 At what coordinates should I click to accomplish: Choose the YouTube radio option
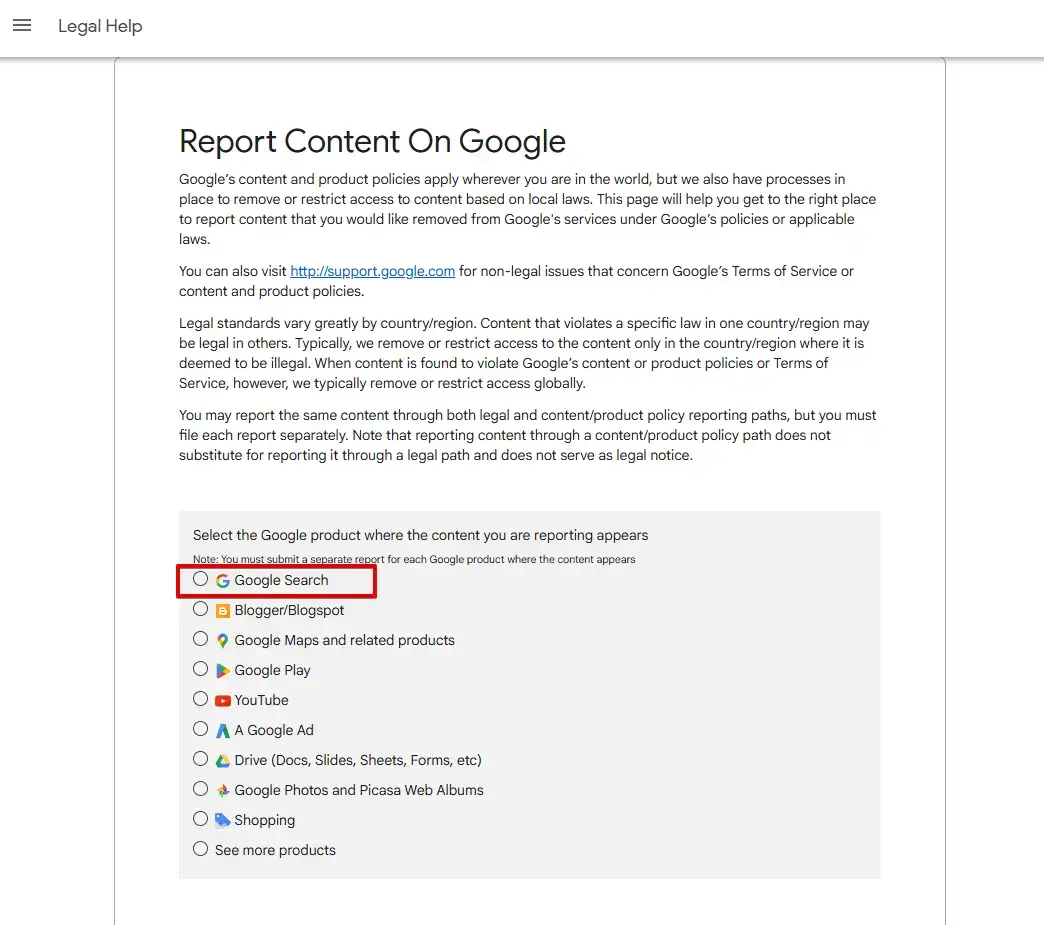coord(200,699)
